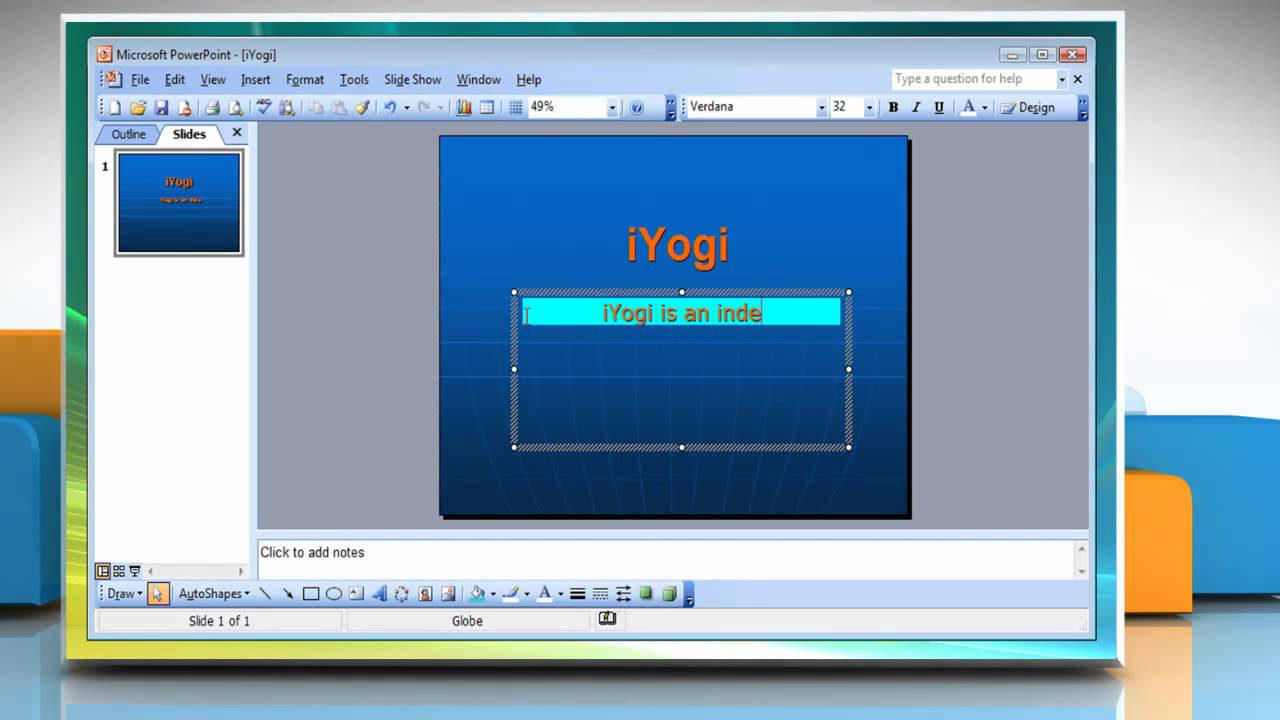Save the presentation with the floppy icon
The width and height of the screenshot is (1280, 720).
(x=161, y=107)
